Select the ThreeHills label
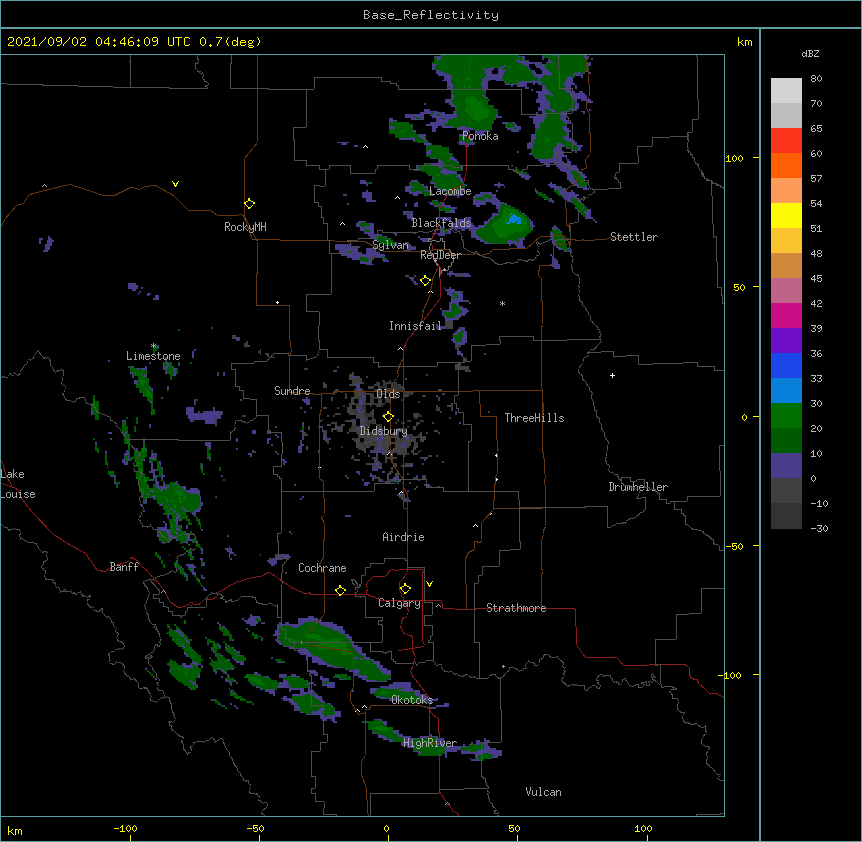The image size is (862, 842). pyautogui.click(x=534, y=418)
